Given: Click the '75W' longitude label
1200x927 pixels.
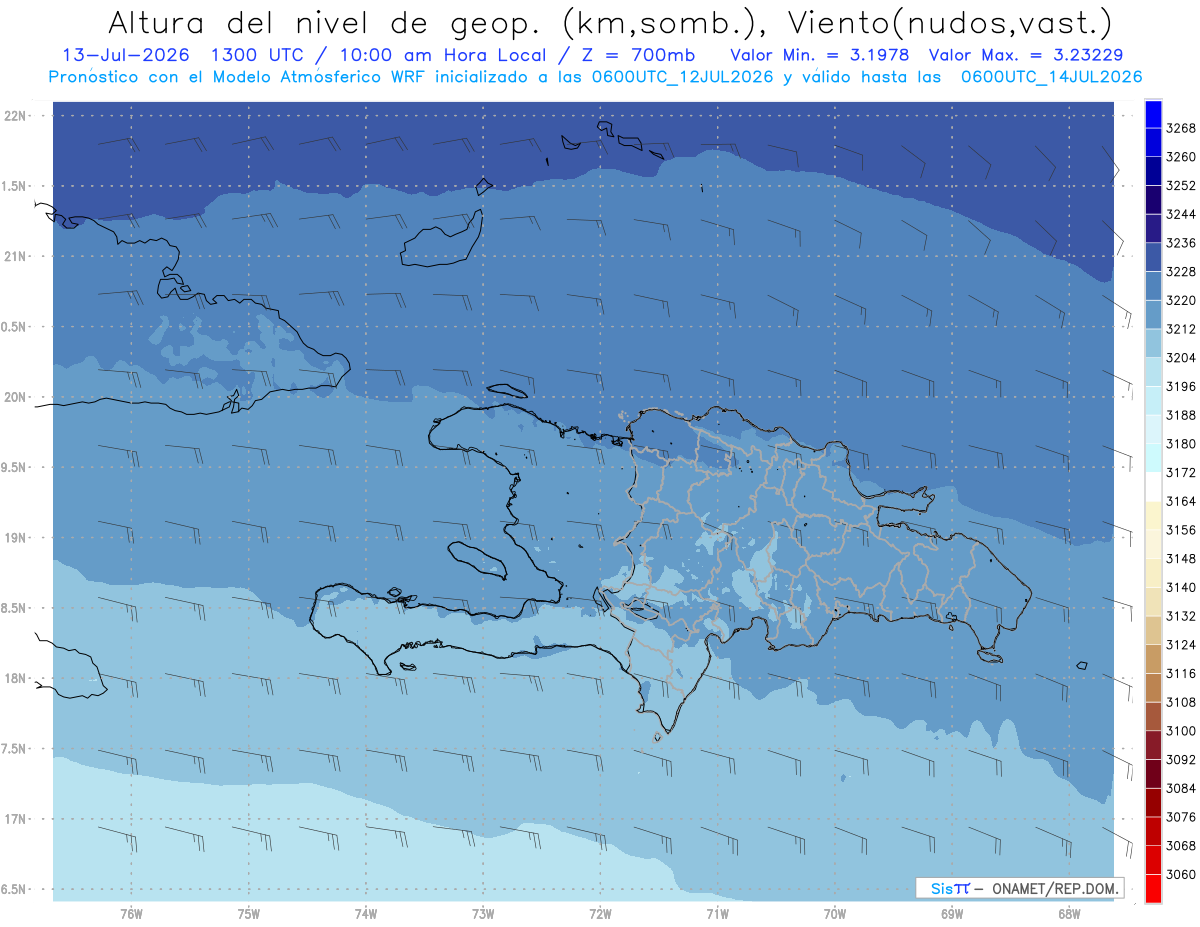Looking at the screenshot, I should point(249,913).
